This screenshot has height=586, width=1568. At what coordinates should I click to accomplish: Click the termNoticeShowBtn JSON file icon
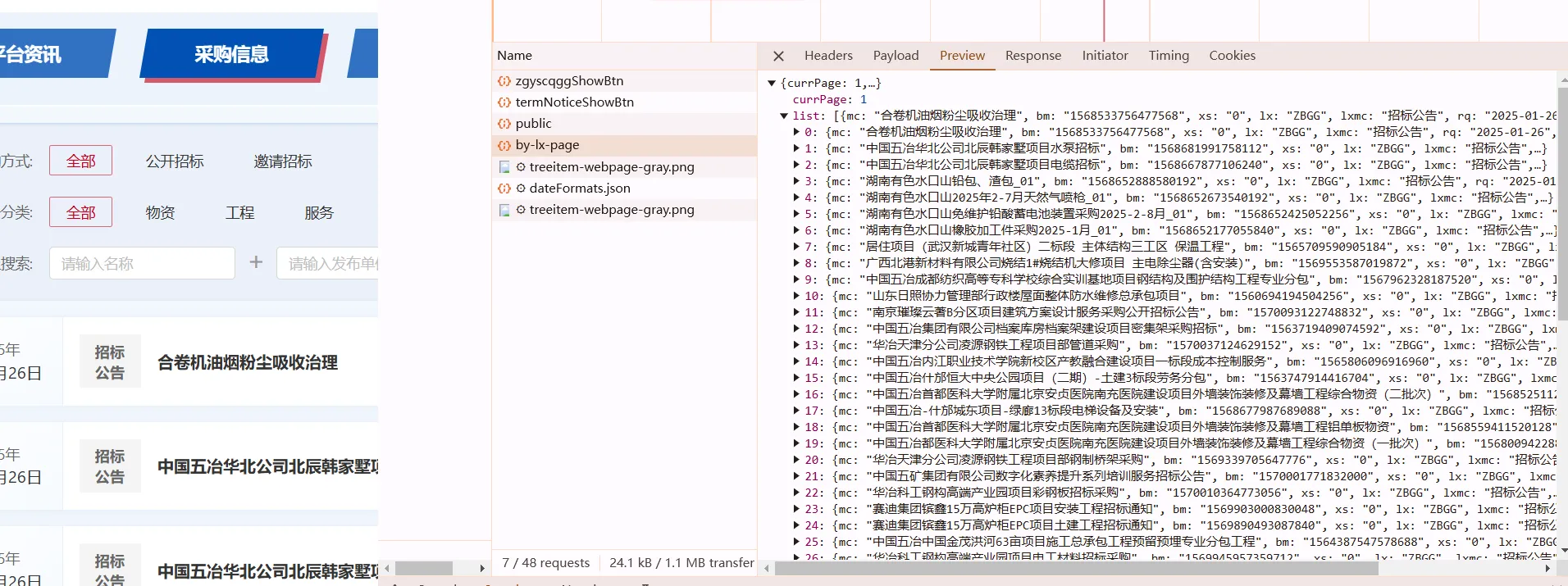pyautogui.click(x=504, y=102)
